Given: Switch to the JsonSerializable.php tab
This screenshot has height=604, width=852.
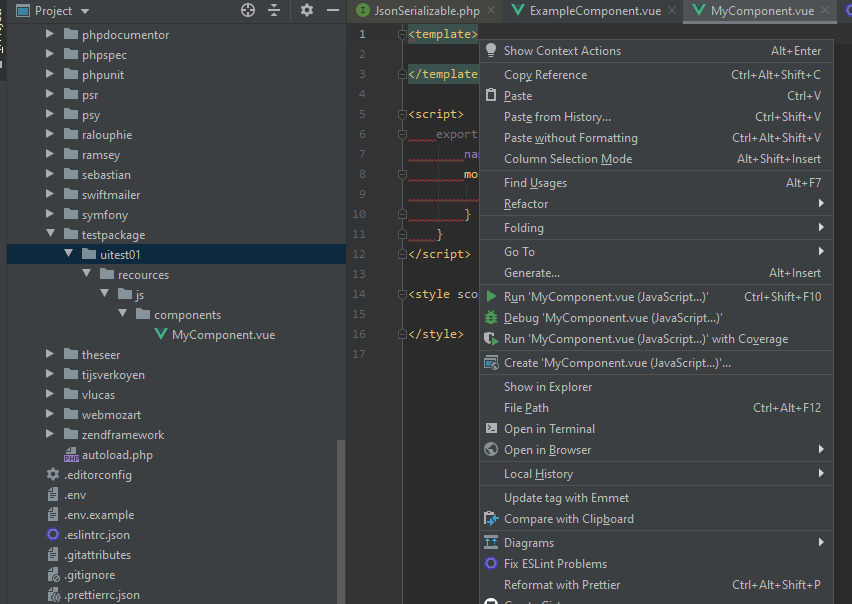Looking at the screenshot, I should click(x=426, y=11).
